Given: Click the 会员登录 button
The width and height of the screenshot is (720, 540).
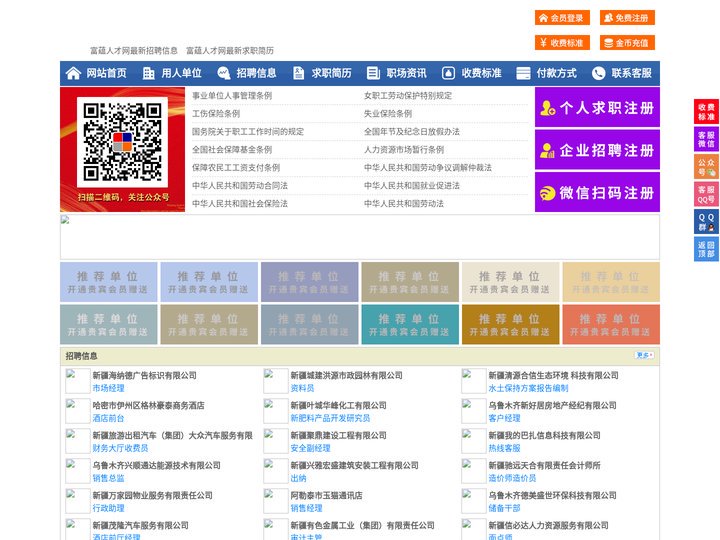Looking at the screenshot, I should tap(562, 18).
